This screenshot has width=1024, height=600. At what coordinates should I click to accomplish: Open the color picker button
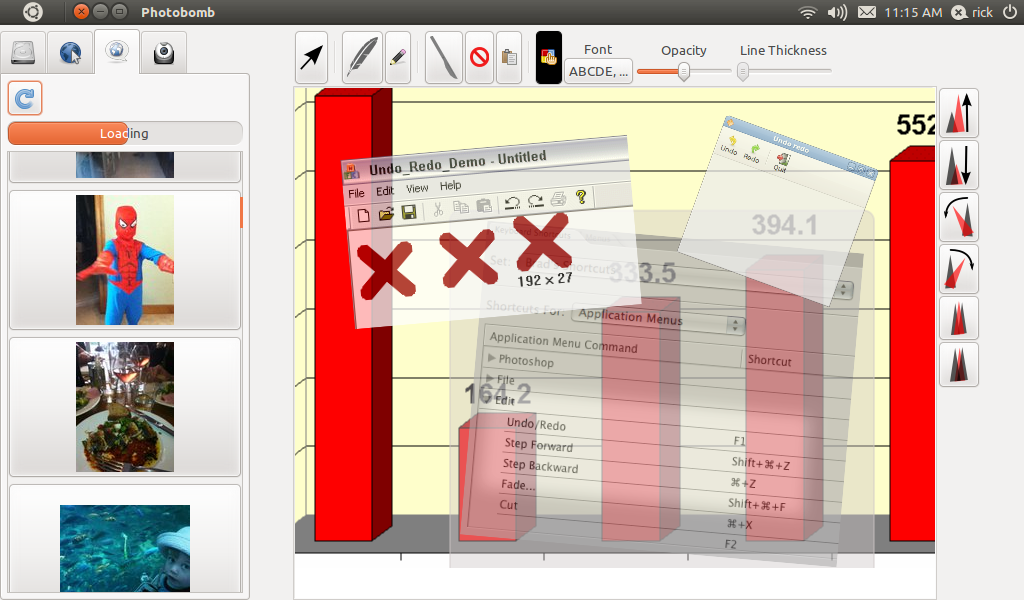coord(549,57)
